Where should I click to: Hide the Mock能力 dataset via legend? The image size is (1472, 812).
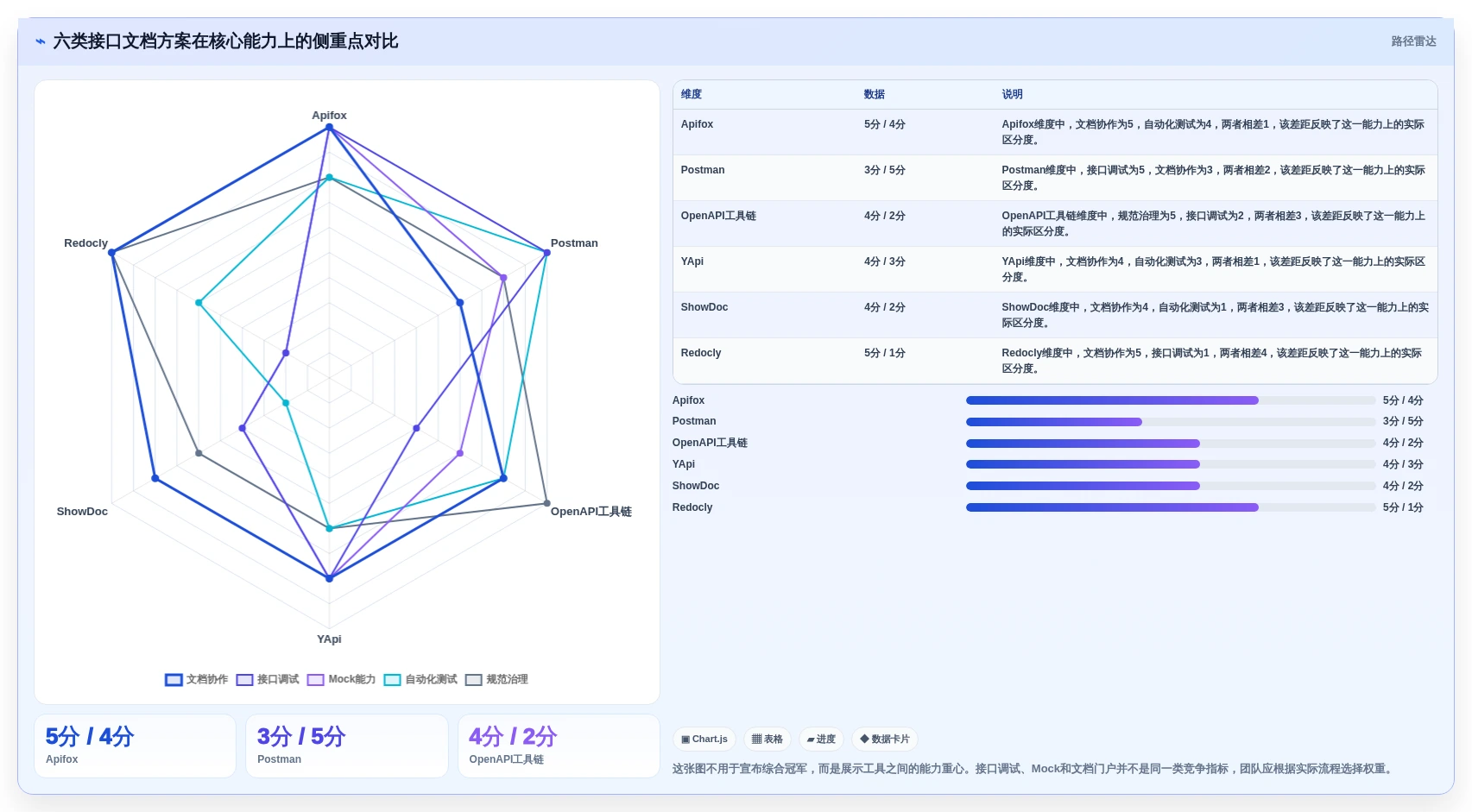342,680
